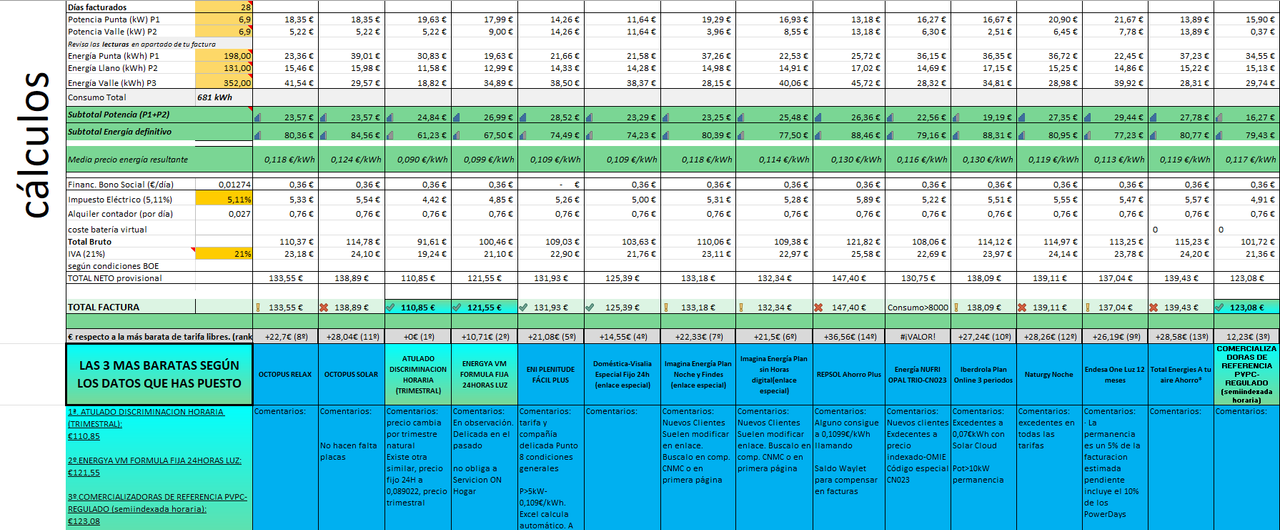Select the REPSOL Ahorro Plus header
The width and height of the screenshot is (1280, 530).
point(848,374)
